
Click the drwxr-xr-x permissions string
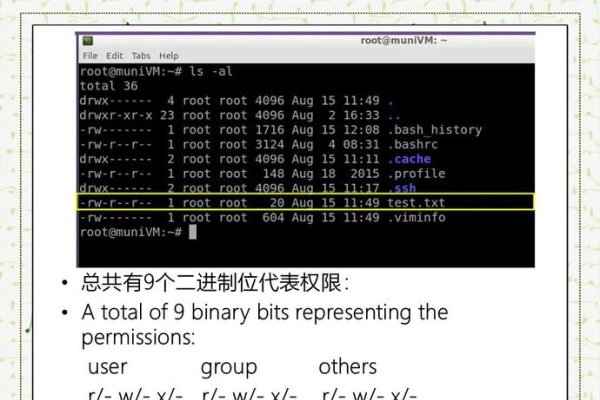tap(116, 115)
